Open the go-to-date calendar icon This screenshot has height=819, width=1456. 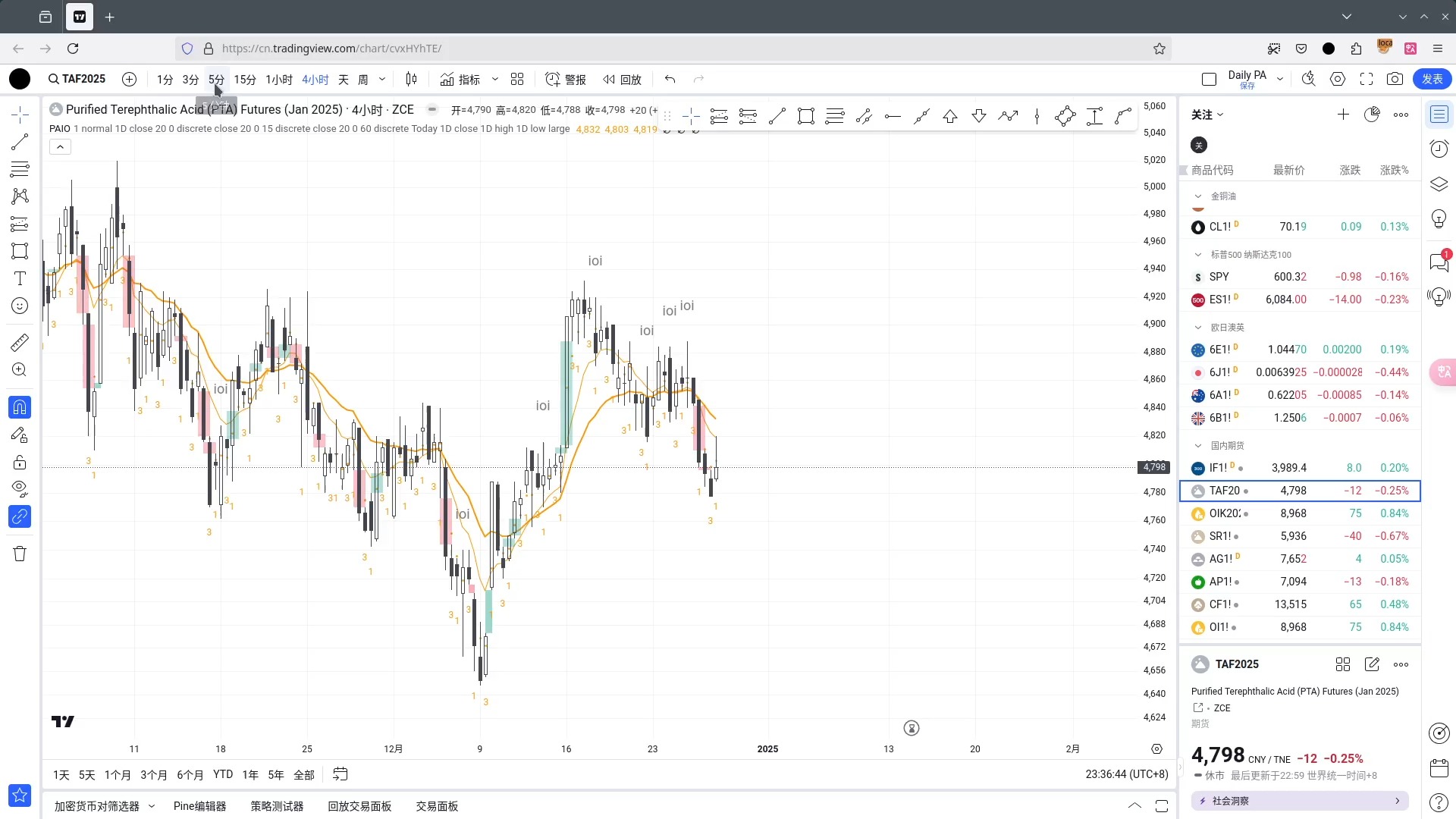[x=340, y=774]
